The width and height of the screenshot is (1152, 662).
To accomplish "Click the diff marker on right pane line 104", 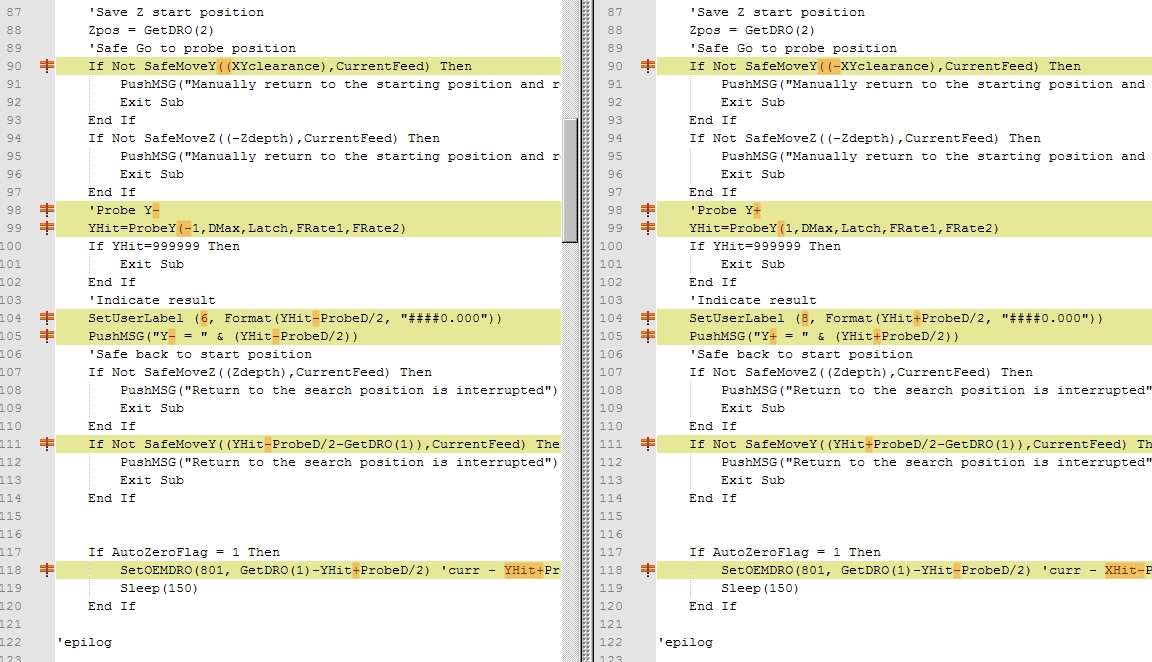I will pos(648,318).
